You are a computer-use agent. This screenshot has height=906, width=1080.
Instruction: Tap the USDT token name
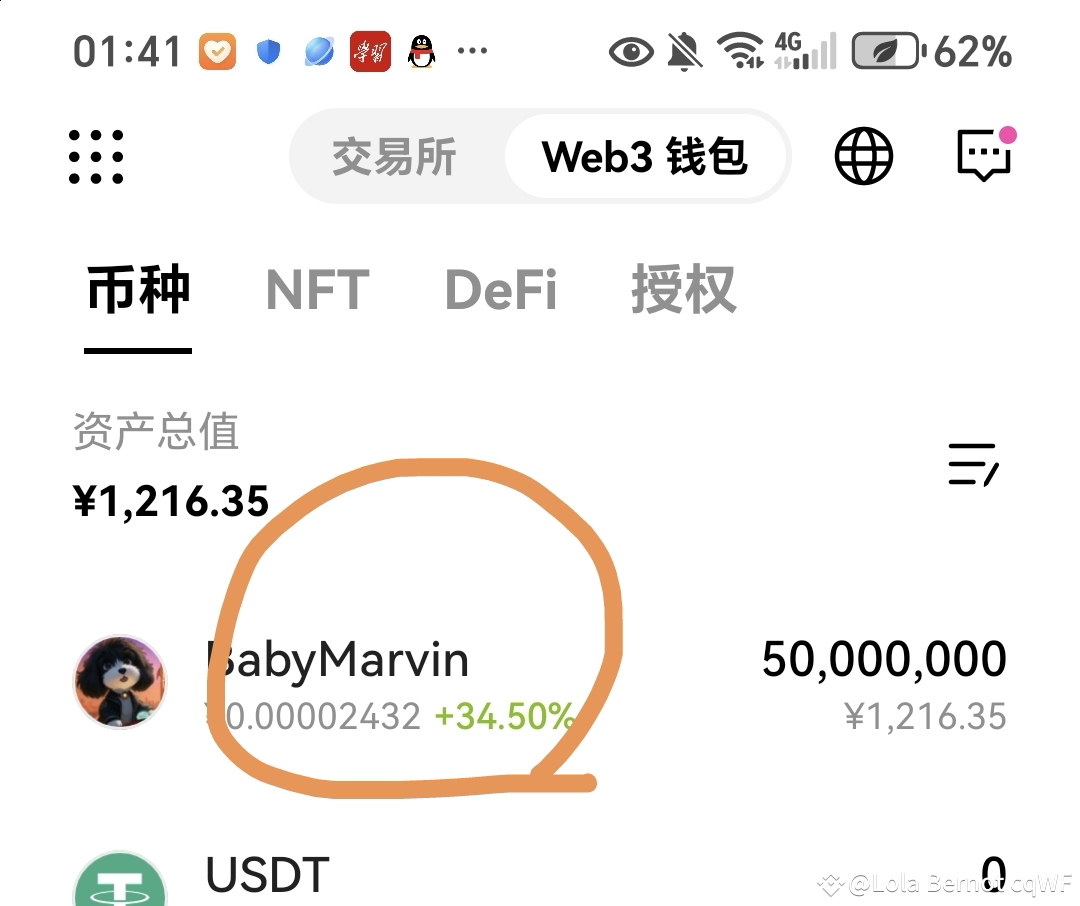[x=268, y=876]
